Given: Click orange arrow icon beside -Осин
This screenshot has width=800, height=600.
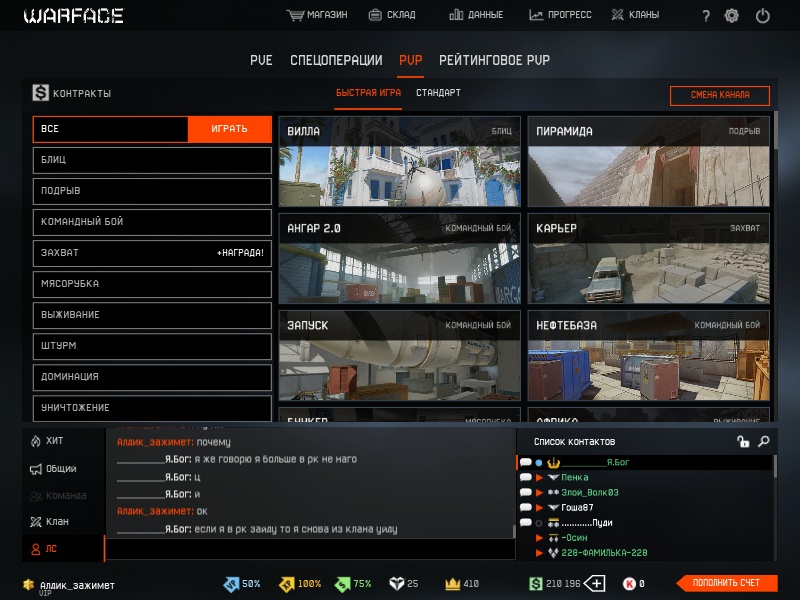Looking at the screenshot, I should (x=539, y=538).
